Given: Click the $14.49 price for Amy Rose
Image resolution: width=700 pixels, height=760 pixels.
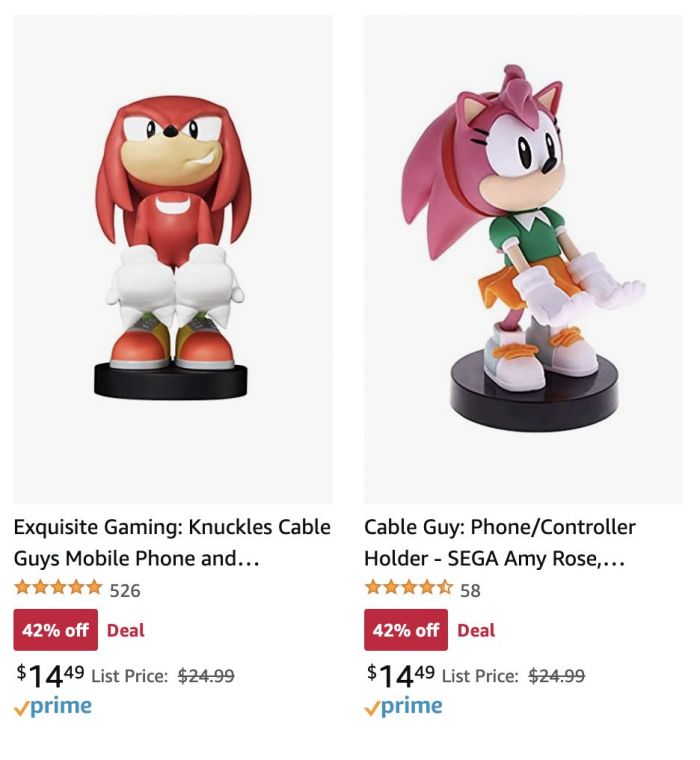Looking at the screenshot, I should [400, 676].
